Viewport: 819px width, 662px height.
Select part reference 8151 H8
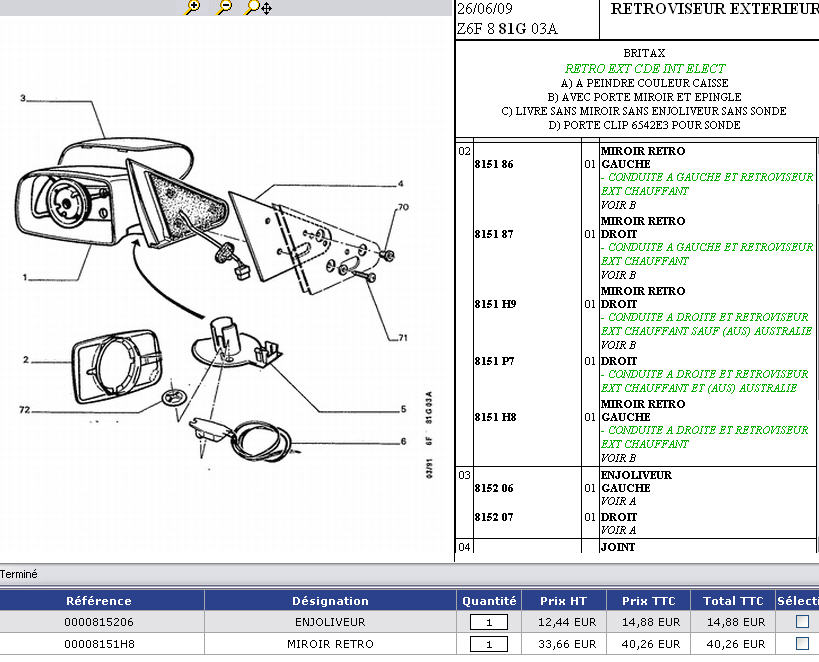(494, 417)
